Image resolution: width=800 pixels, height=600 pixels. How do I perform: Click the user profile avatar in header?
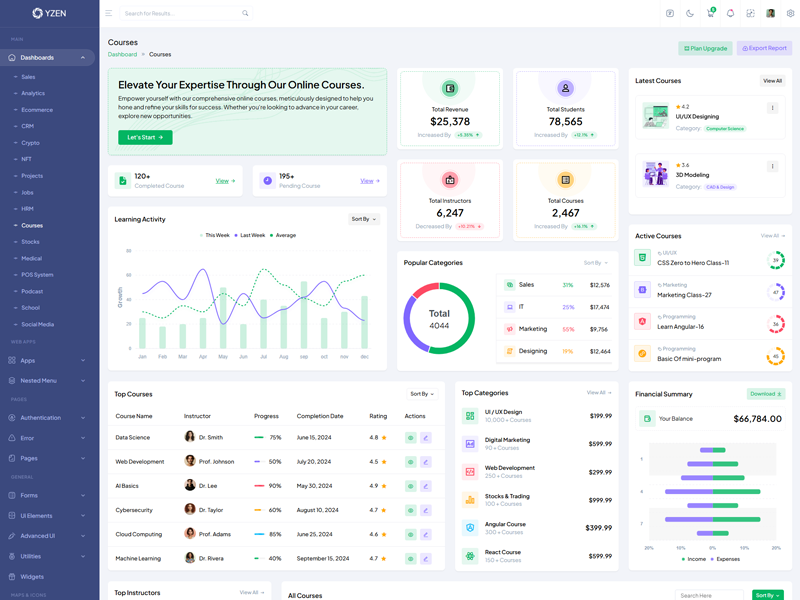pyautogui.click(x=770, y=14)
